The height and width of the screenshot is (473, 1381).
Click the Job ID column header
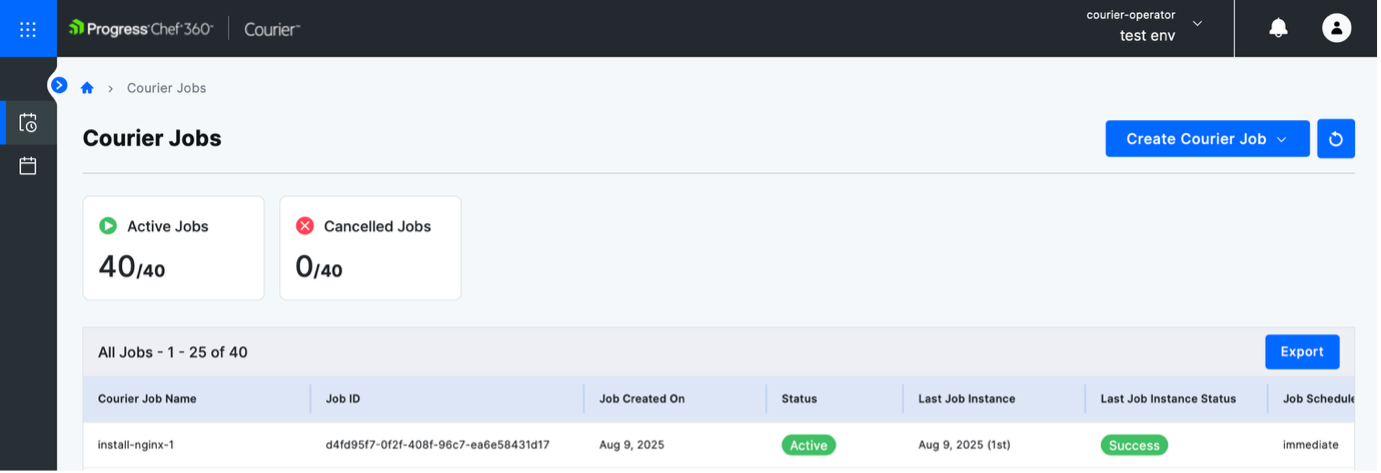(343, 399)
